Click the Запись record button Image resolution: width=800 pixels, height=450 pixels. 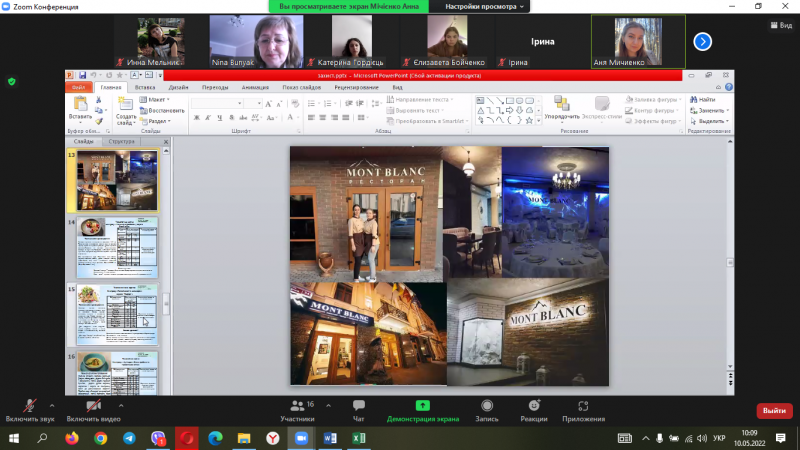click(x=487, y=411)
